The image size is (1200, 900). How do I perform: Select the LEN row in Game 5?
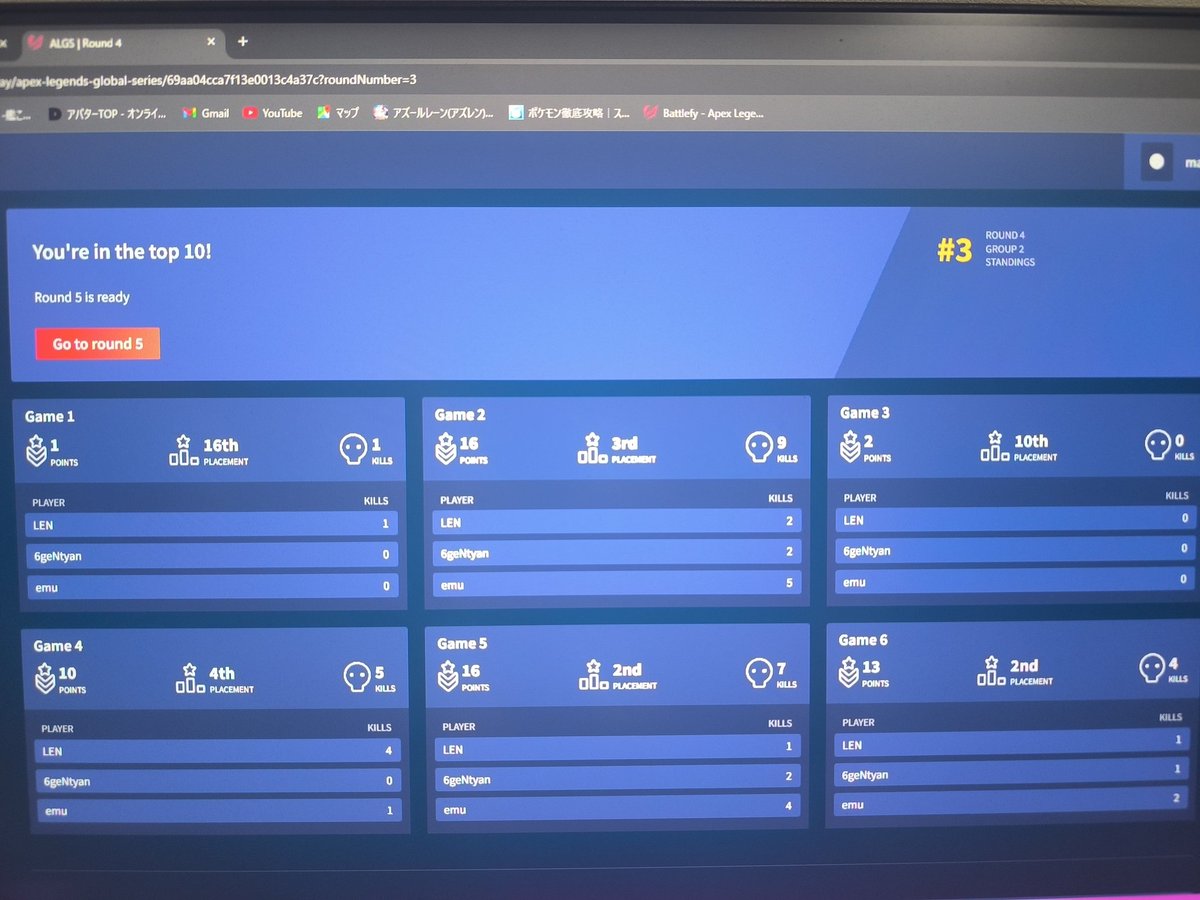618,749
